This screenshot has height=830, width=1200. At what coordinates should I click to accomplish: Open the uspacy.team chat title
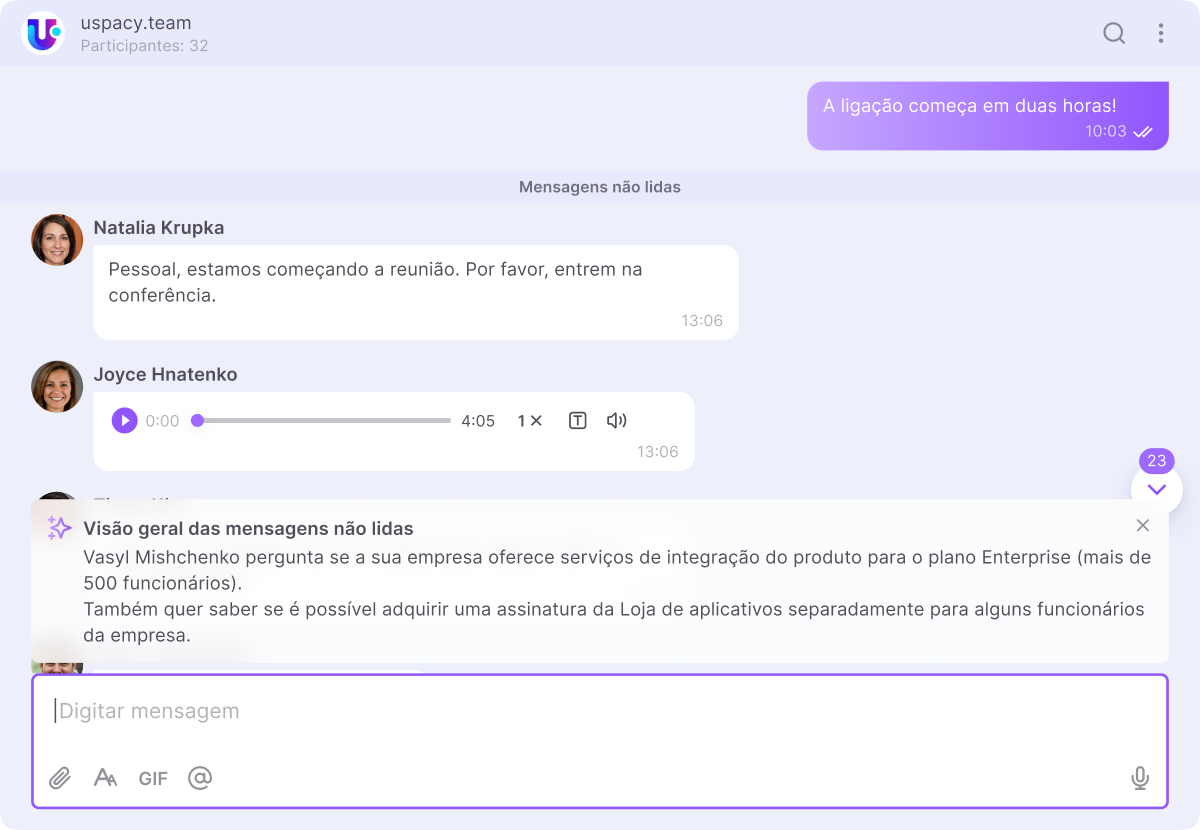point(136,23)
